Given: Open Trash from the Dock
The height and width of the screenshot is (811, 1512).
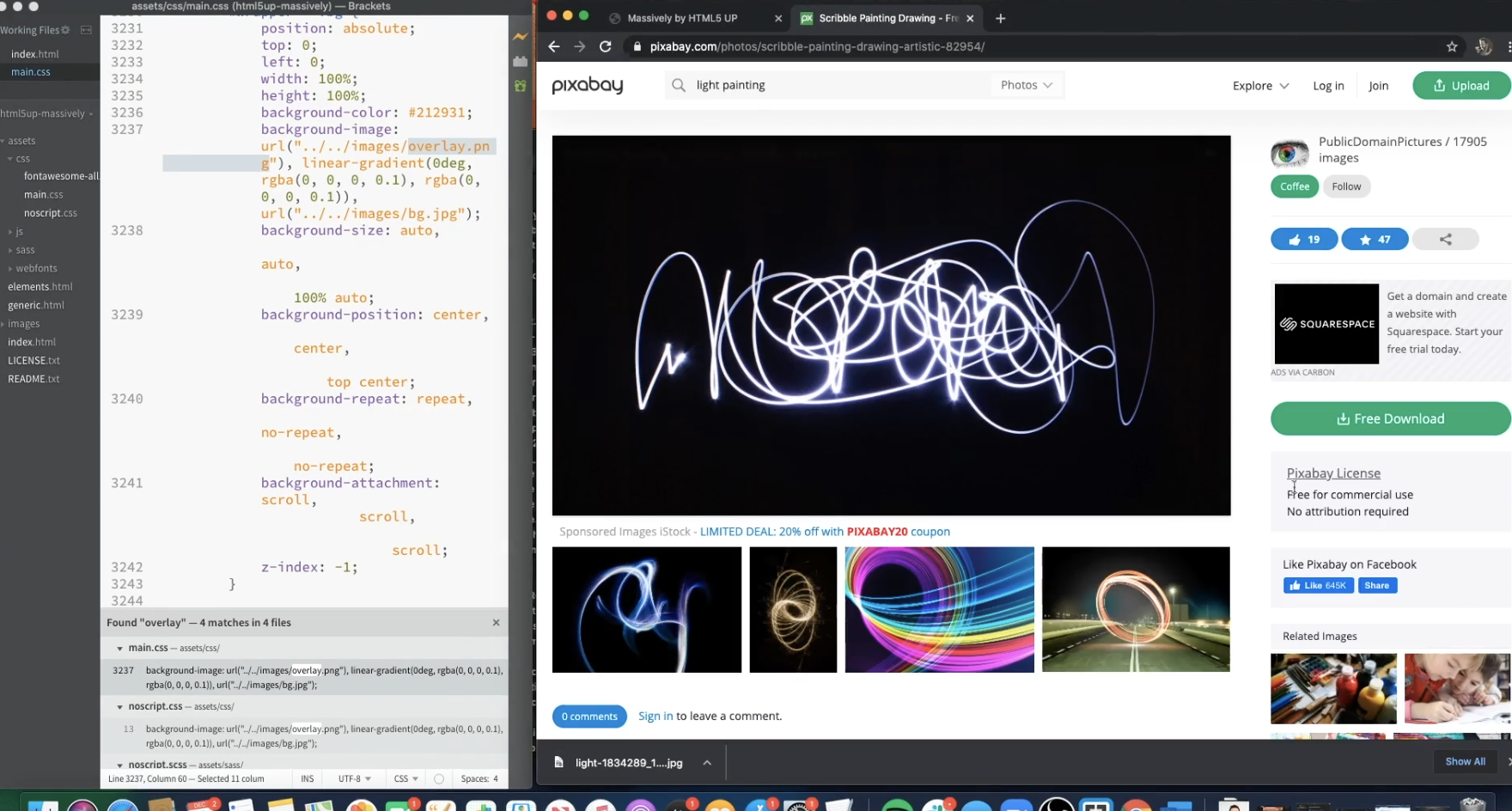Looking at the screenshot, I should 1473,806.
